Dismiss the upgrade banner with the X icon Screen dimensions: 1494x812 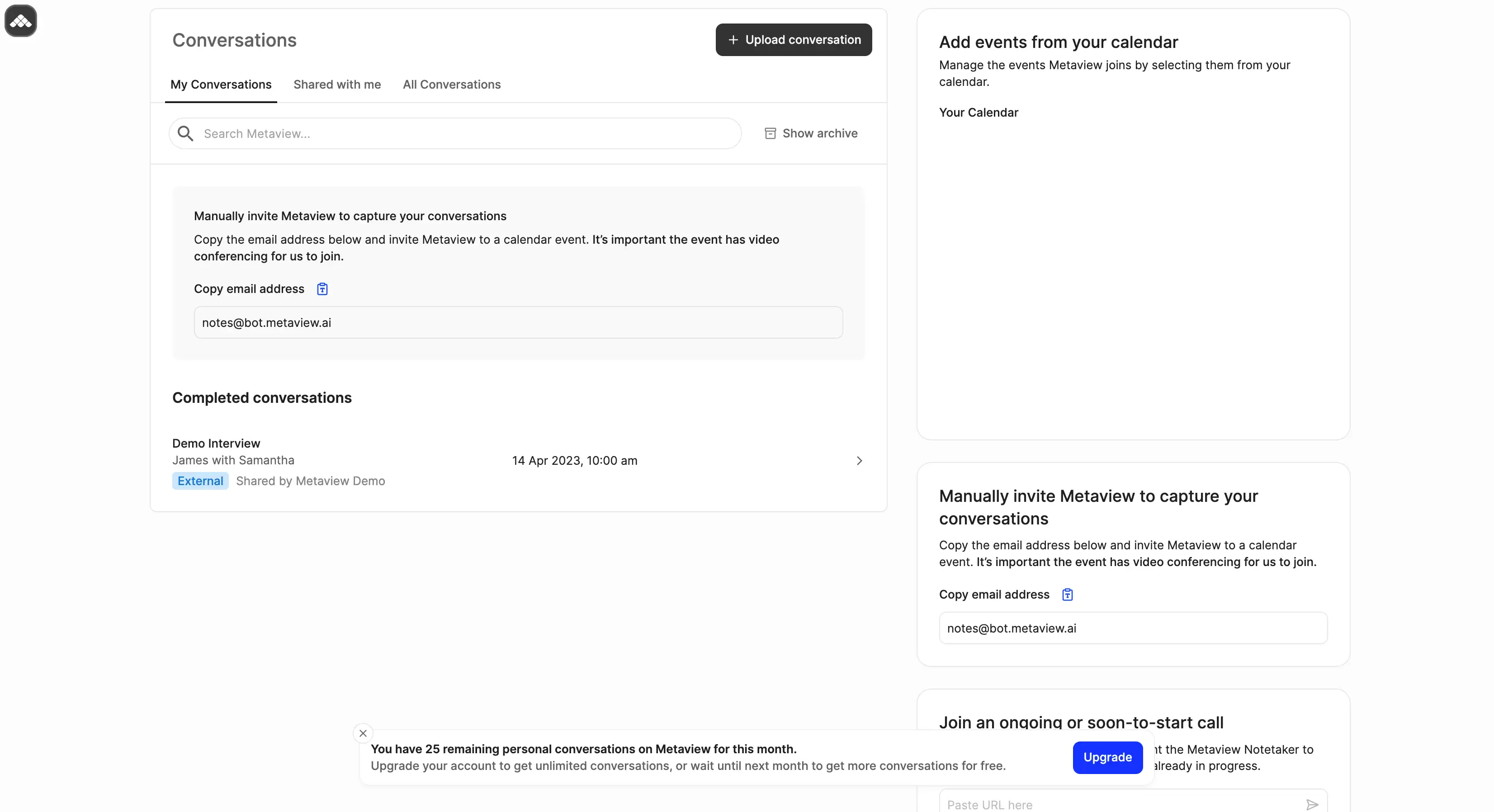pyautogui.click(x=363, y=733)
